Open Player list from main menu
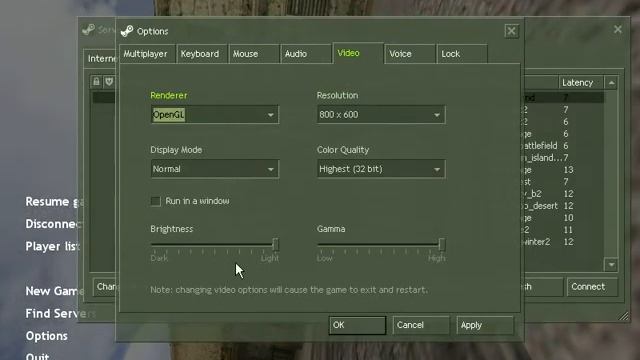Viewport: 640px width, 360px height. (x=53, y=247)
